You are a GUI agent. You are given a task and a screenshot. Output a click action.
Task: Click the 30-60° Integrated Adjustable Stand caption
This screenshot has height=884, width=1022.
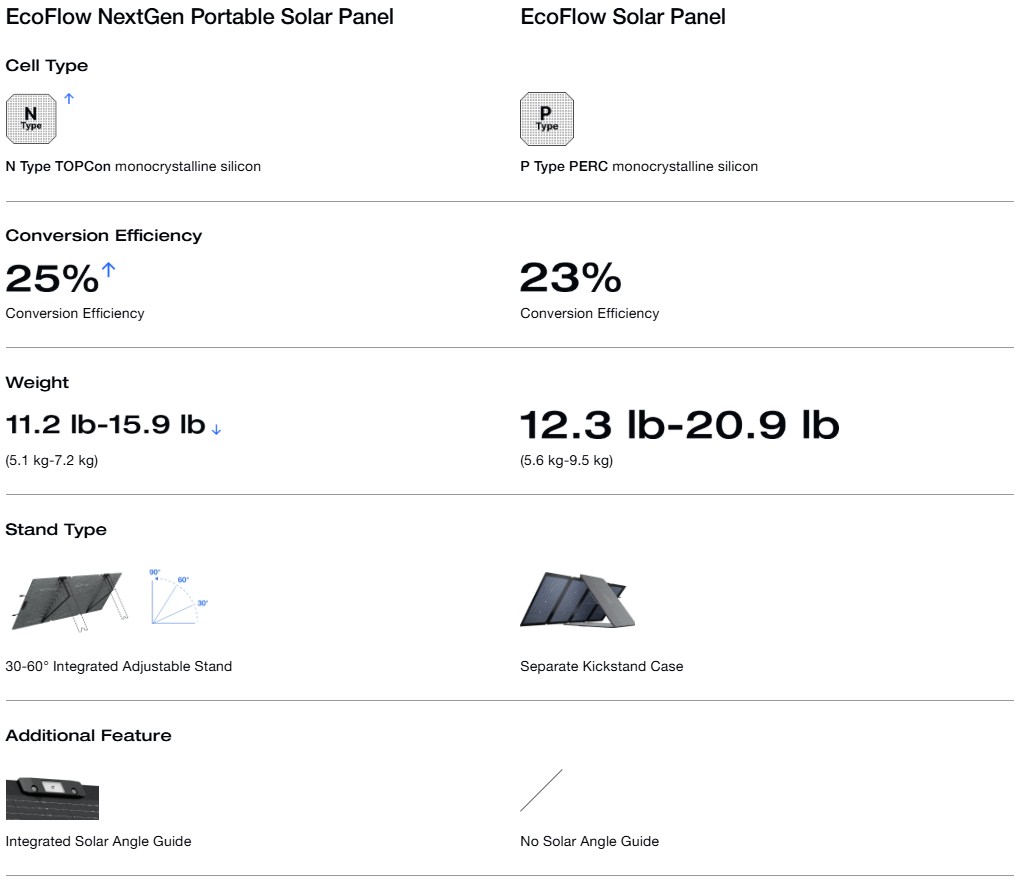coord(119,666)
